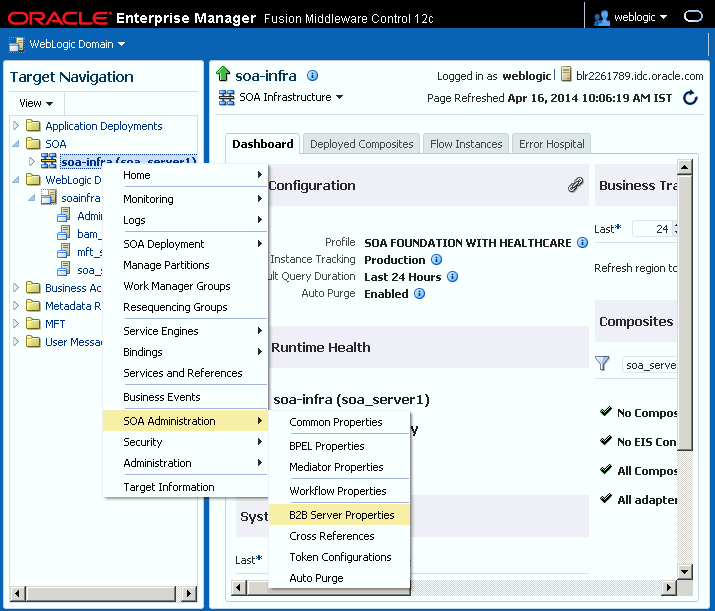This screenshot has height=611, width=715.
Task: Click the page refresh icon
Action: click(x=690, y=98)
